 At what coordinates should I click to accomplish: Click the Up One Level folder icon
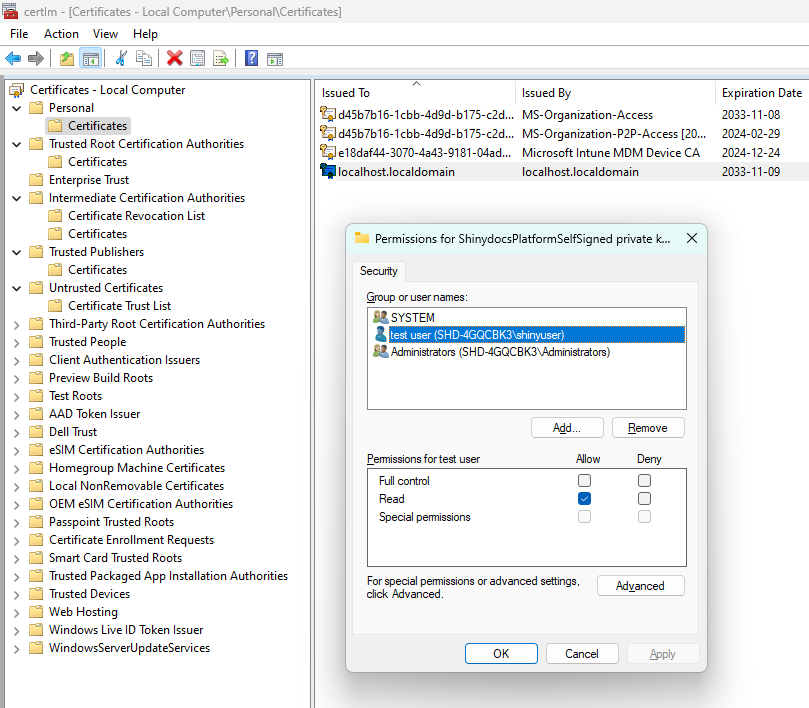[x=67, y=58]
